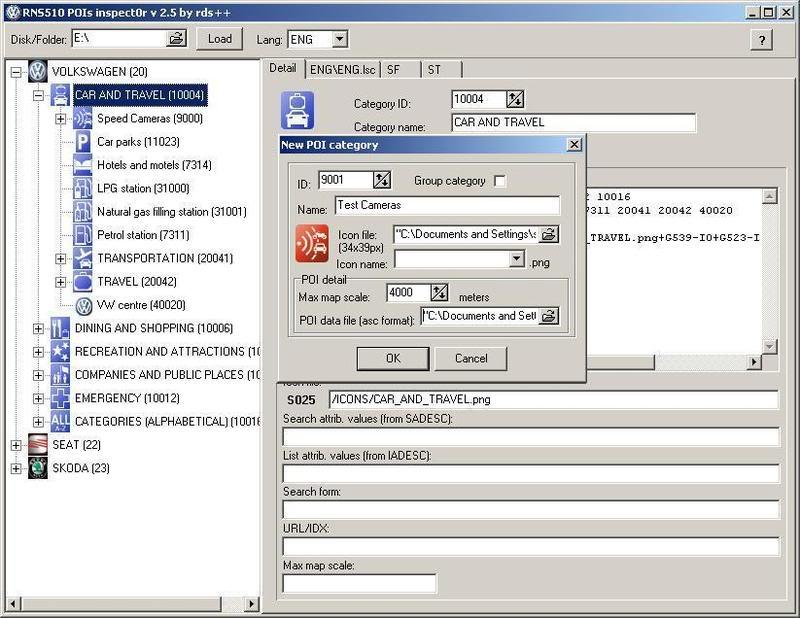The image size is (800, 618).
Task: Click the Companies and Public Places icon
Action: (60, 375)
